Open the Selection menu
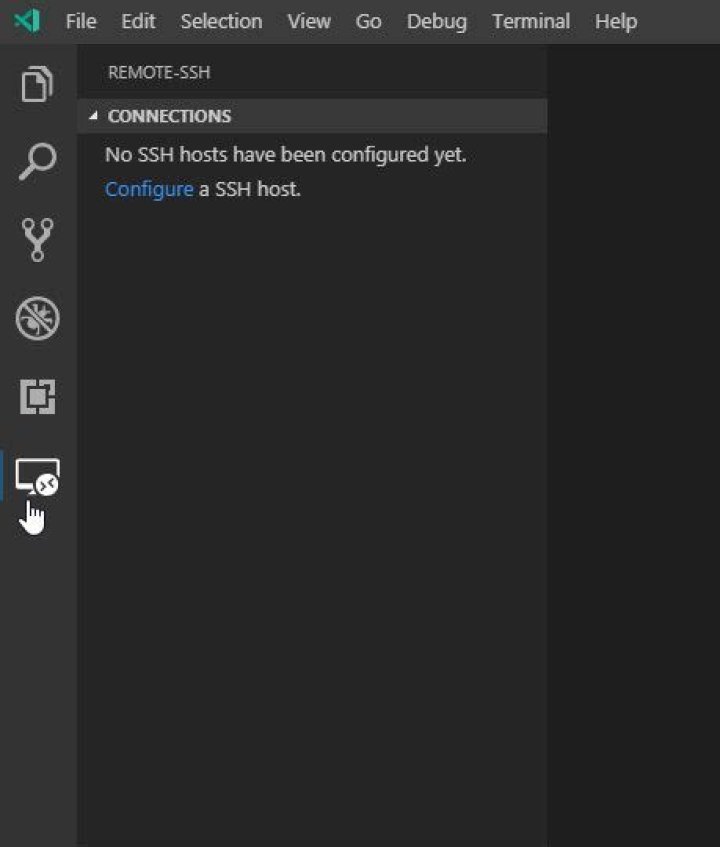 click(x=221, y=21)
